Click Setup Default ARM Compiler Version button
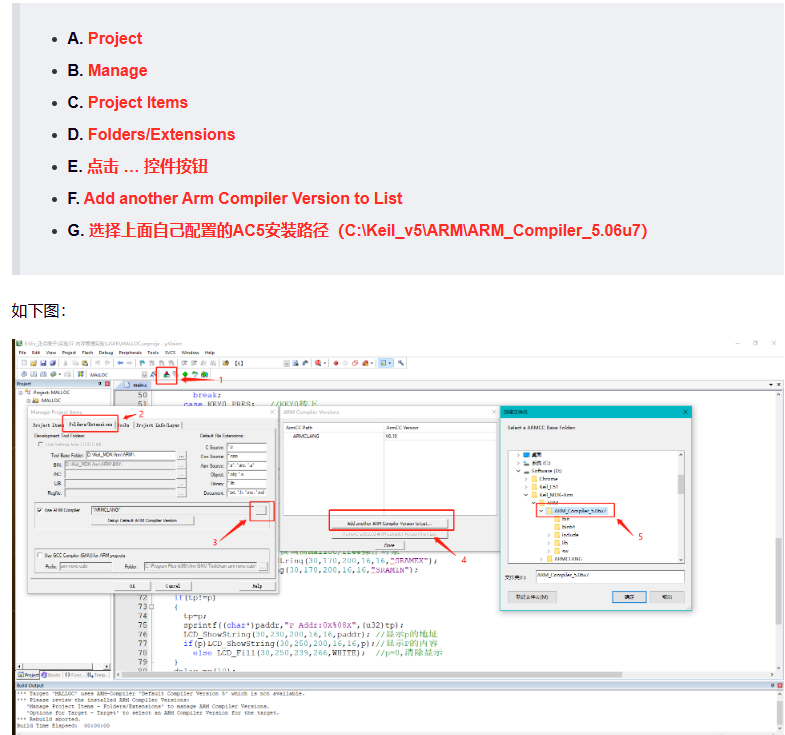Screen dimensions: 785x735 tap(142, 521)
